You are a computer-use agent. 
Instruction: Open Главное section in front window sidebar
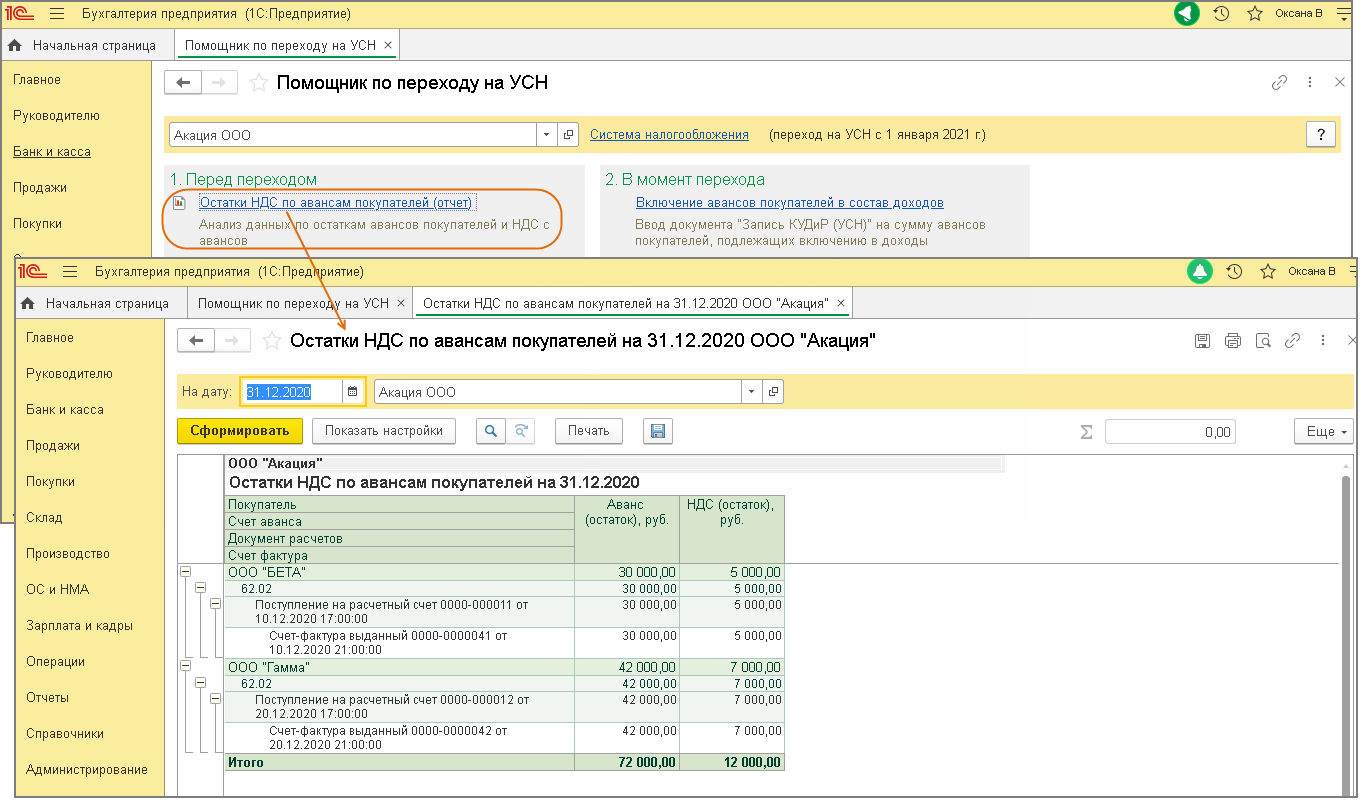tap(50, 338)
